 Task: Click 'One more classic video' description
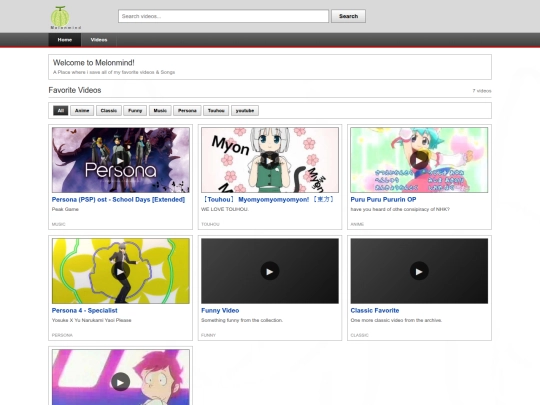coord(396,320)
